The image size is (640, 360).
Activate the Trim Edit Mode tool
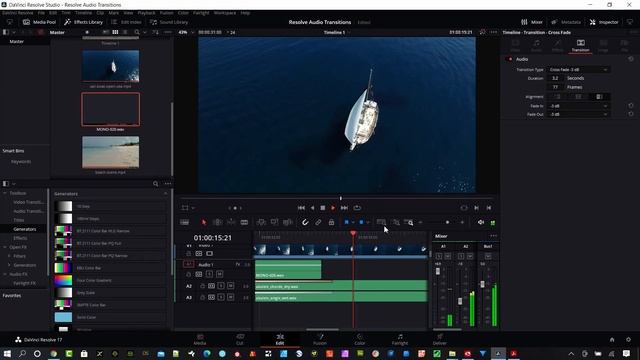pos(218,222)
